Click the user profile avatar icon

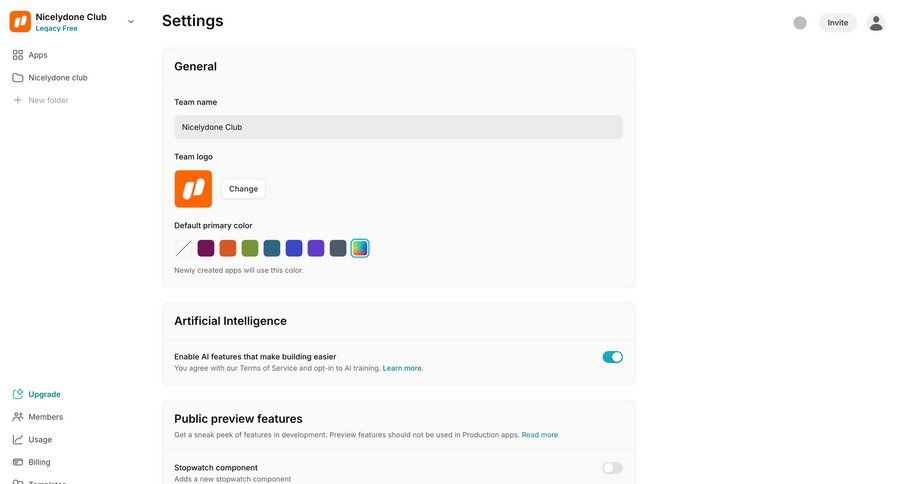point(876,23)
